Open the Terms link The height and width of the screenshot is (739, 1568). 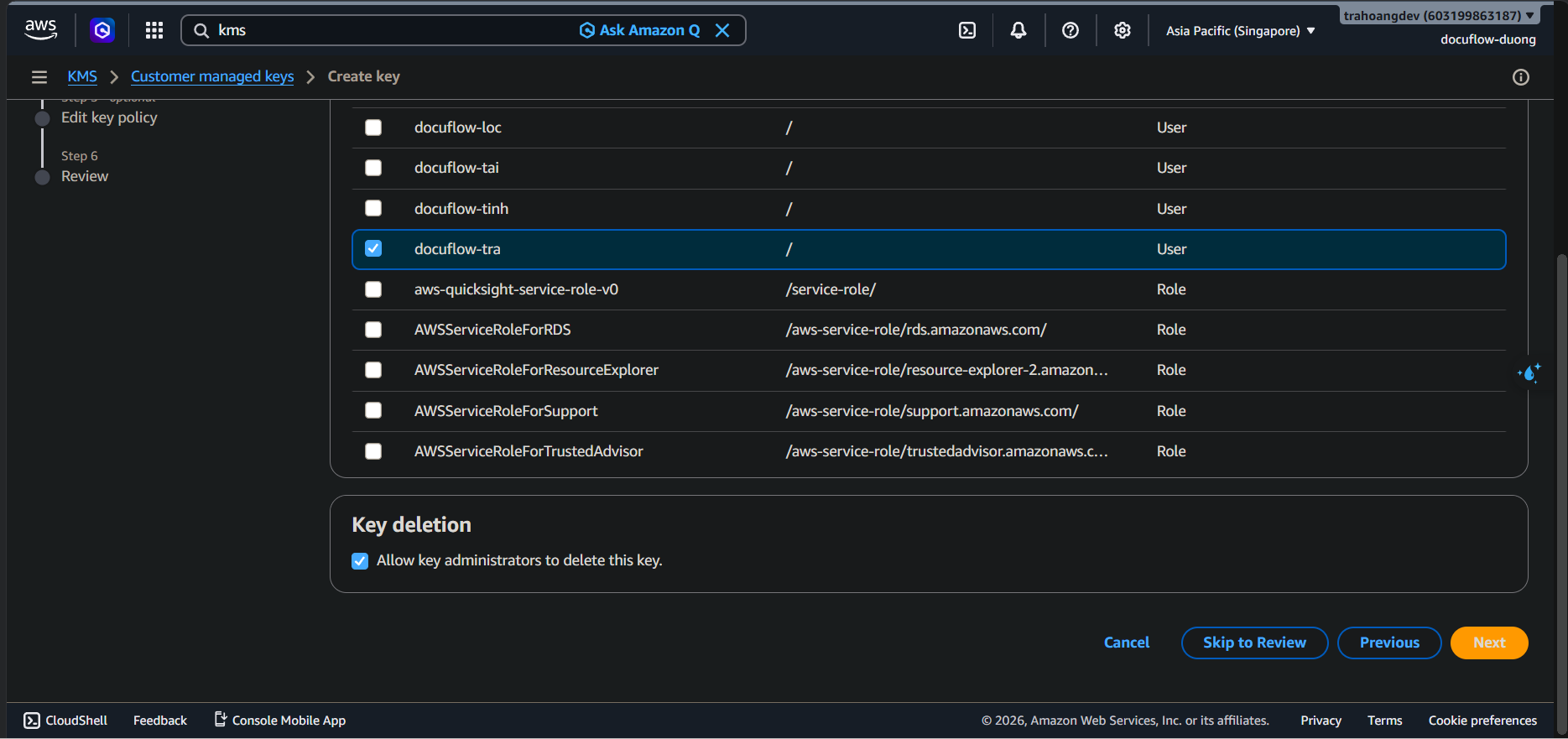tap(1385, 721)
